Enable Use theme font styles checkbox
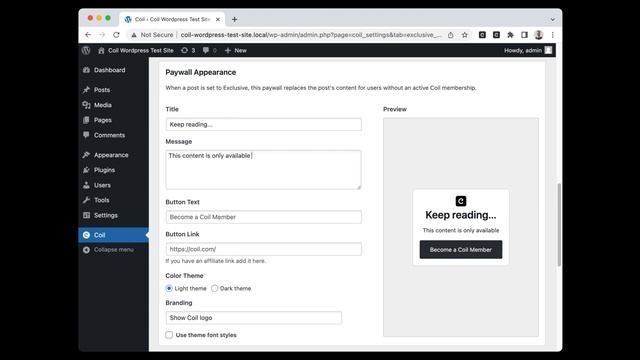 coord(169,335)
